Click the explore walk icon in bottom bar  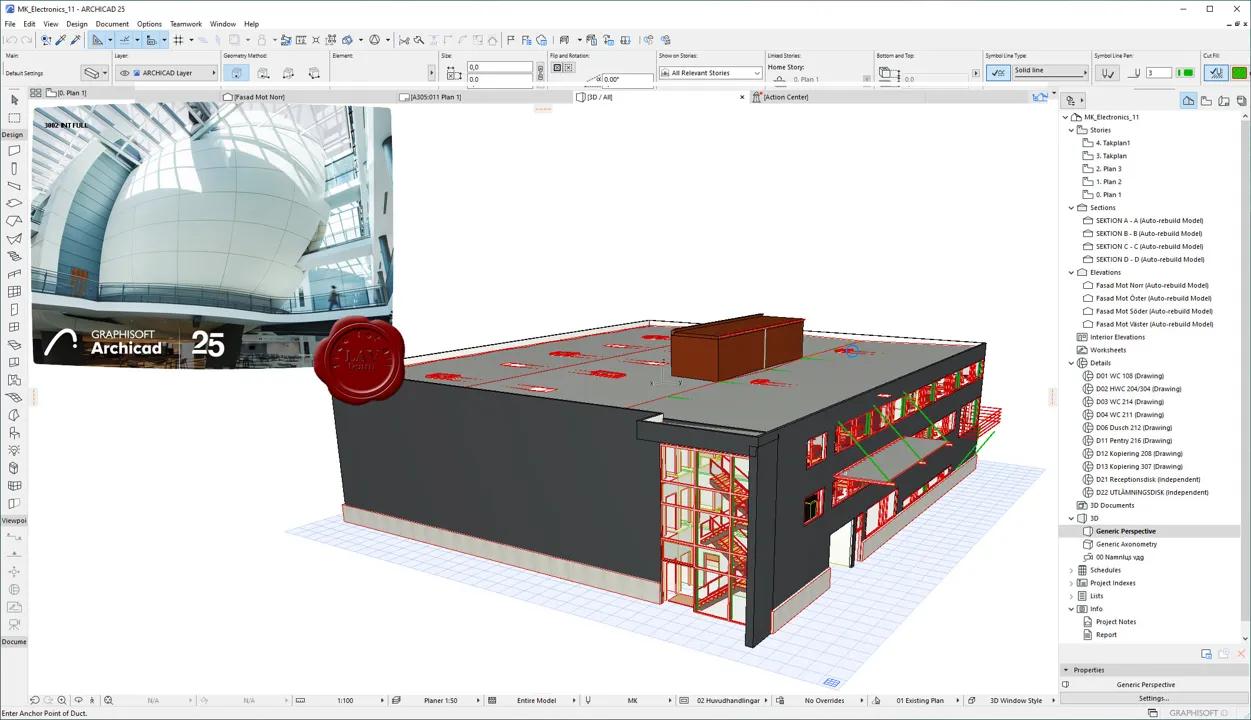tap(92, 700)
